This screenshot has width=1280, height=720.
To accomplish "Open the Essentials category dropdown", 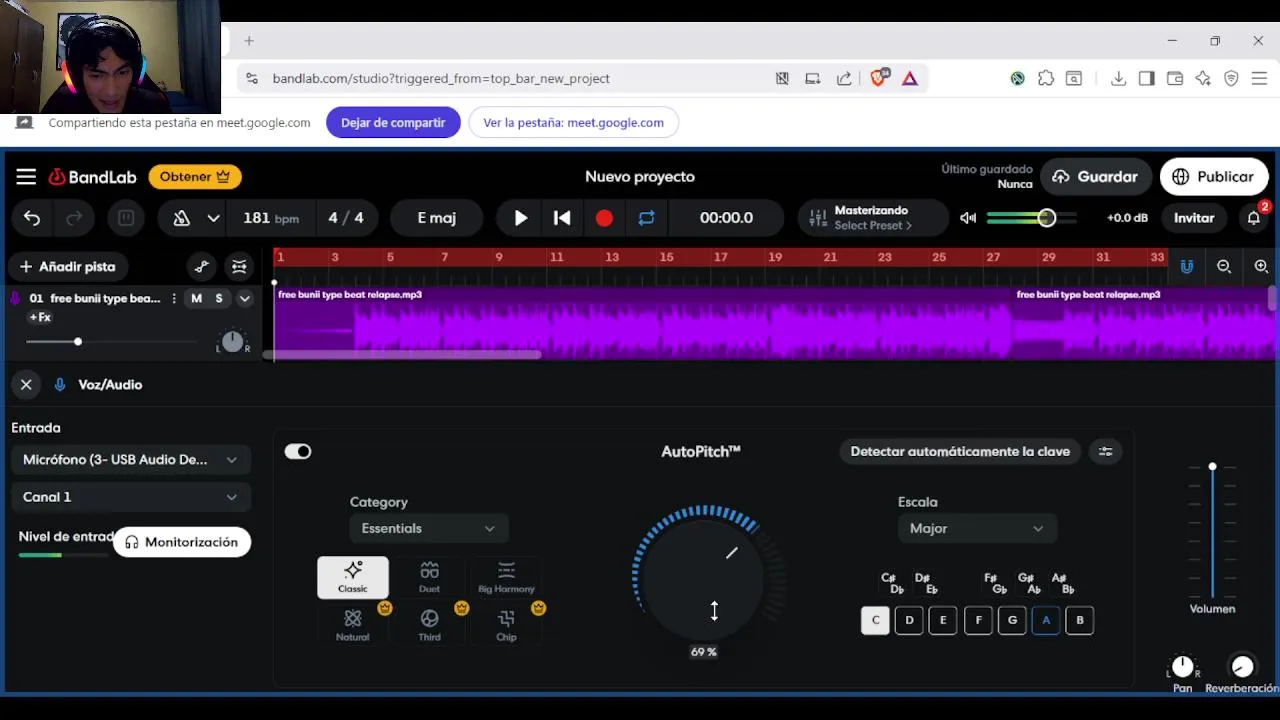I will [428, 529].
